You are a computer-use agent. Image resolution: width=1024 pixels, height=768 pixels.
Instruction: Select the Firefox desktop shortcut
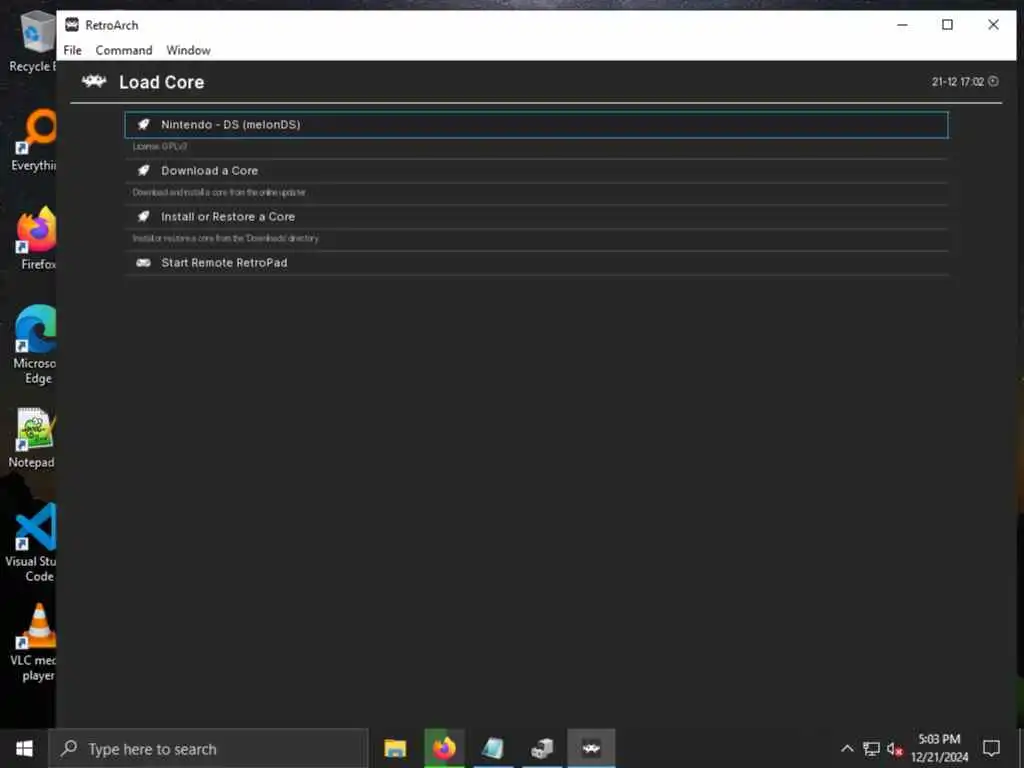37,238
